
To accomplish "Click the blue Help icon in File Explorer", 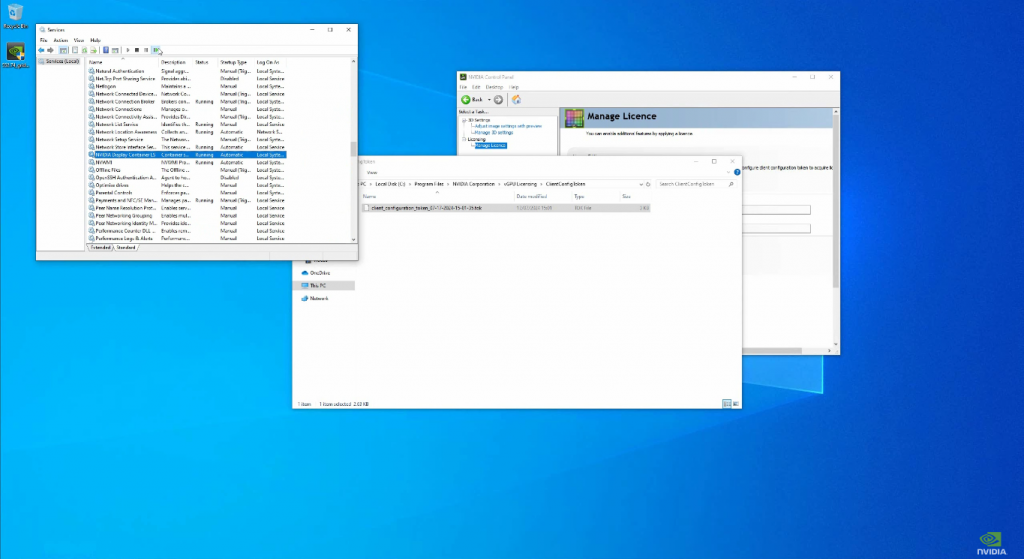I will click(x=737, y=172).
